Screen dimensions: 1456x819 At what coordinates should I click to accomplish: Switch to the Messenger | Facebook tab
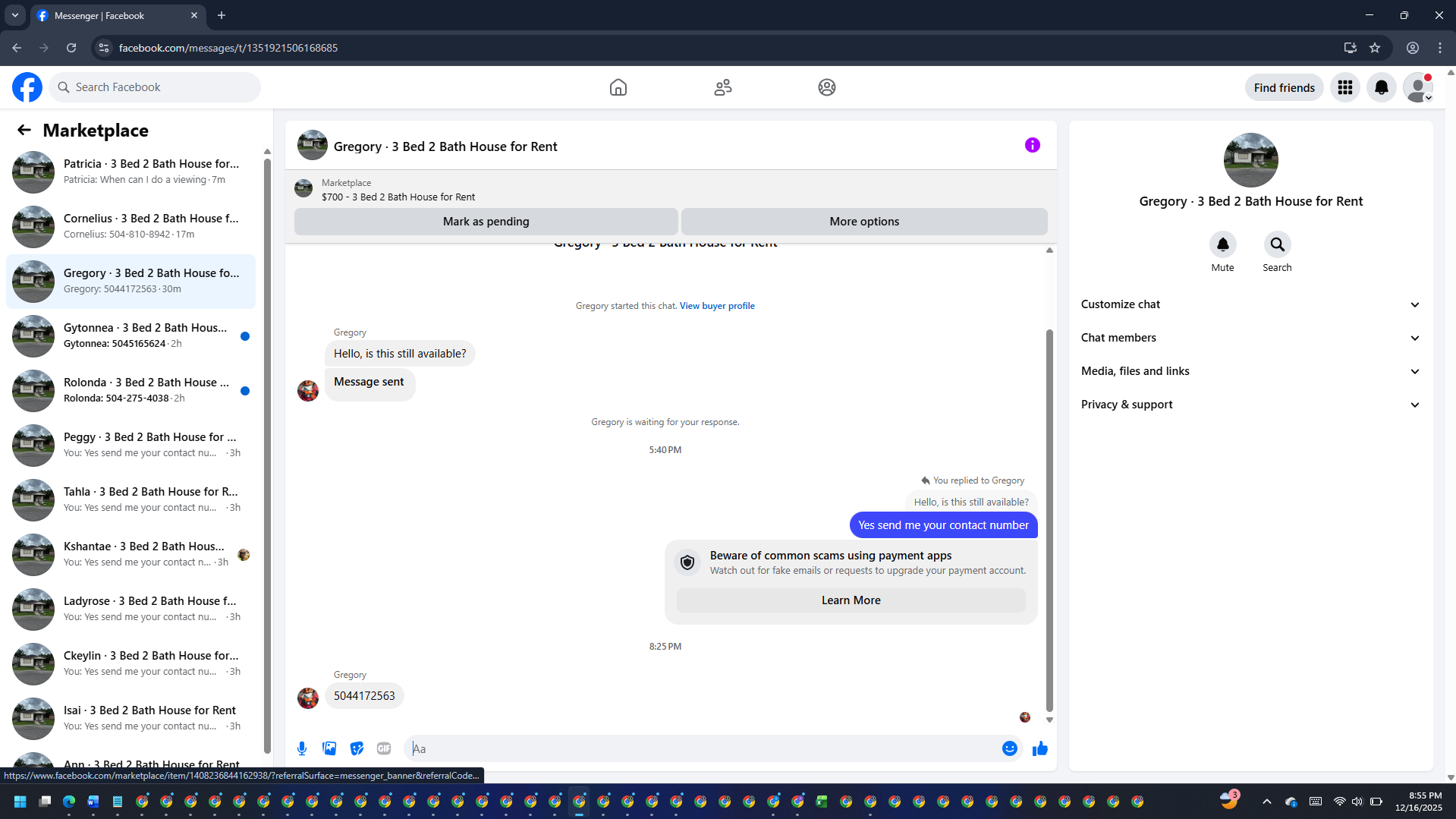(x=118, y=15)
